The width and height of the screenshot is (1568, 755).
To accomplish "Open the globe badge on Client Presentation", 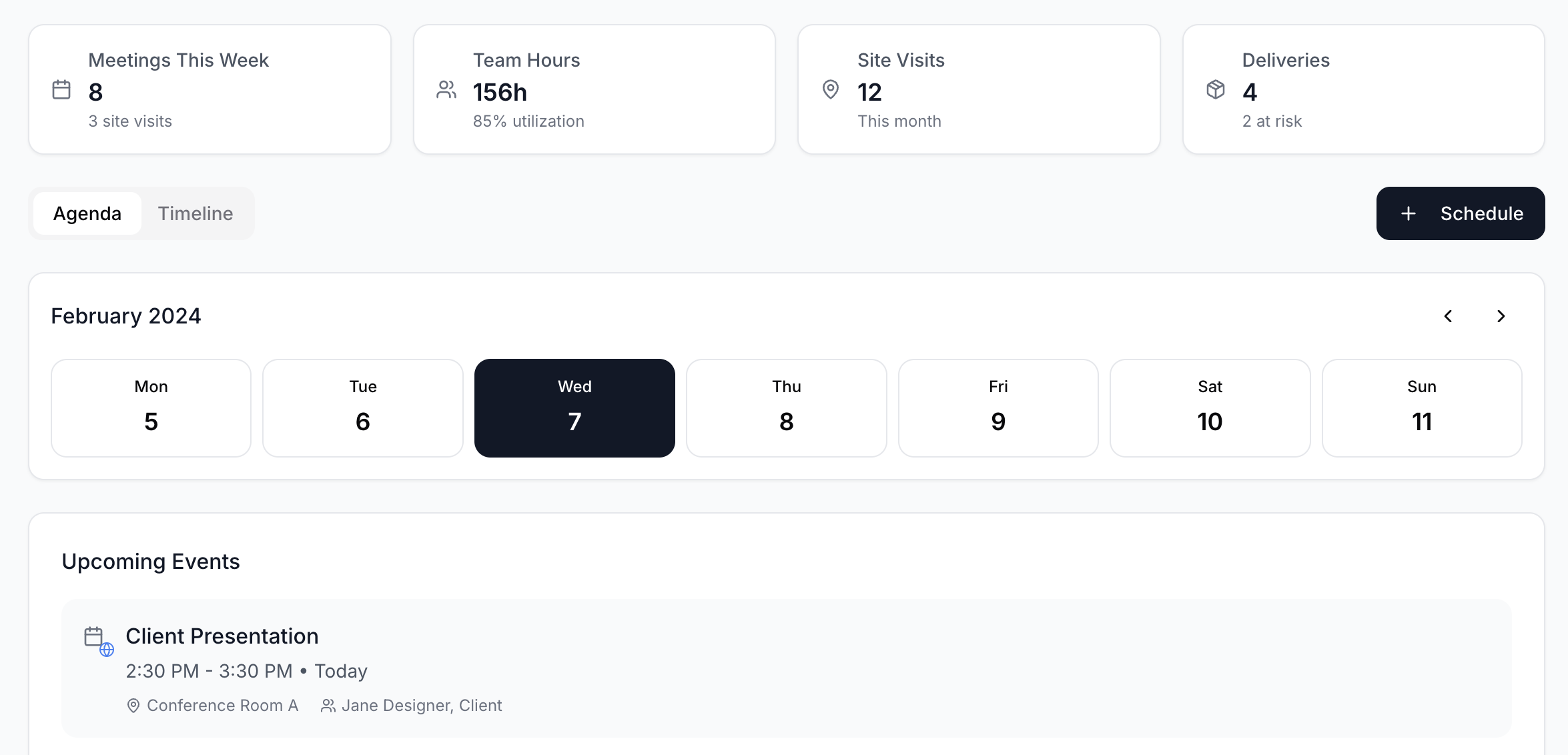I will click(106, 650).
